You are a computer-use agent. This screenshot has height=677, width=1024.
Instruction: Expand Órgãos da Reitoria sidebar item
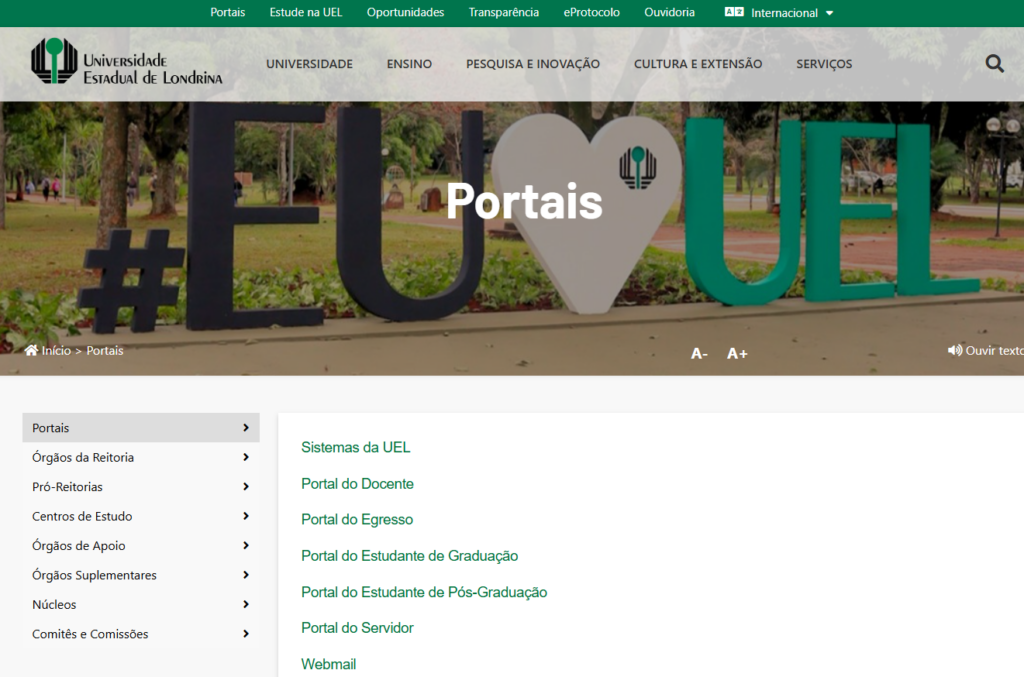pos(246,458)
